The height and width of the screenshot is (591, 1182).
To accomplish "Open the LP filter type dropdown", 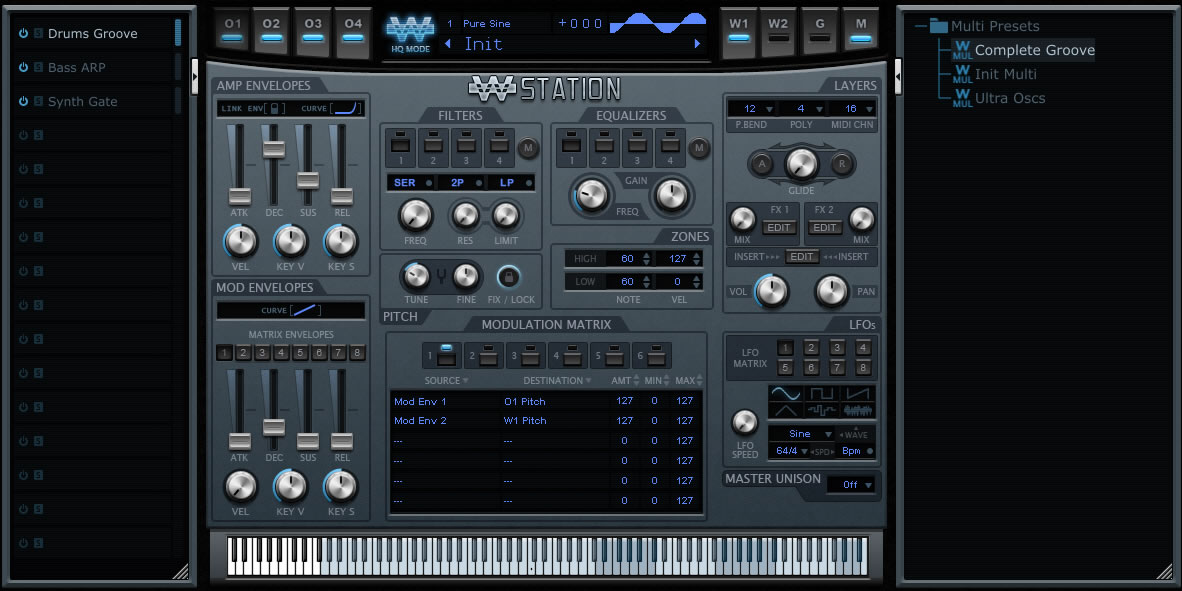I will [511, 182].
